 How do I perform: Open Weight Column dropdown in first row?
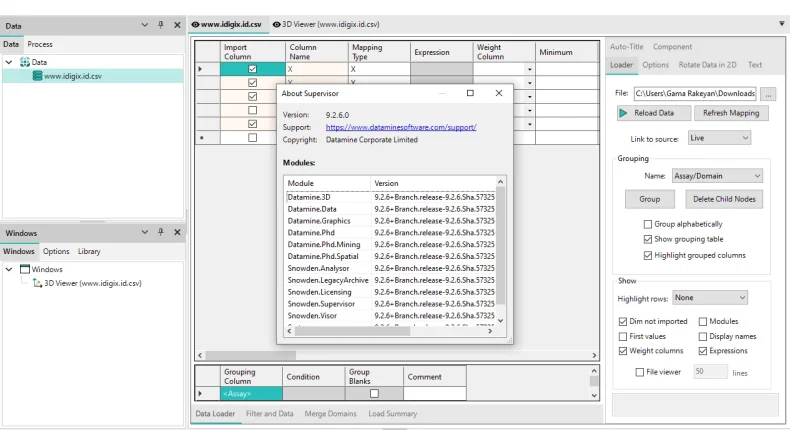point(530,69)
